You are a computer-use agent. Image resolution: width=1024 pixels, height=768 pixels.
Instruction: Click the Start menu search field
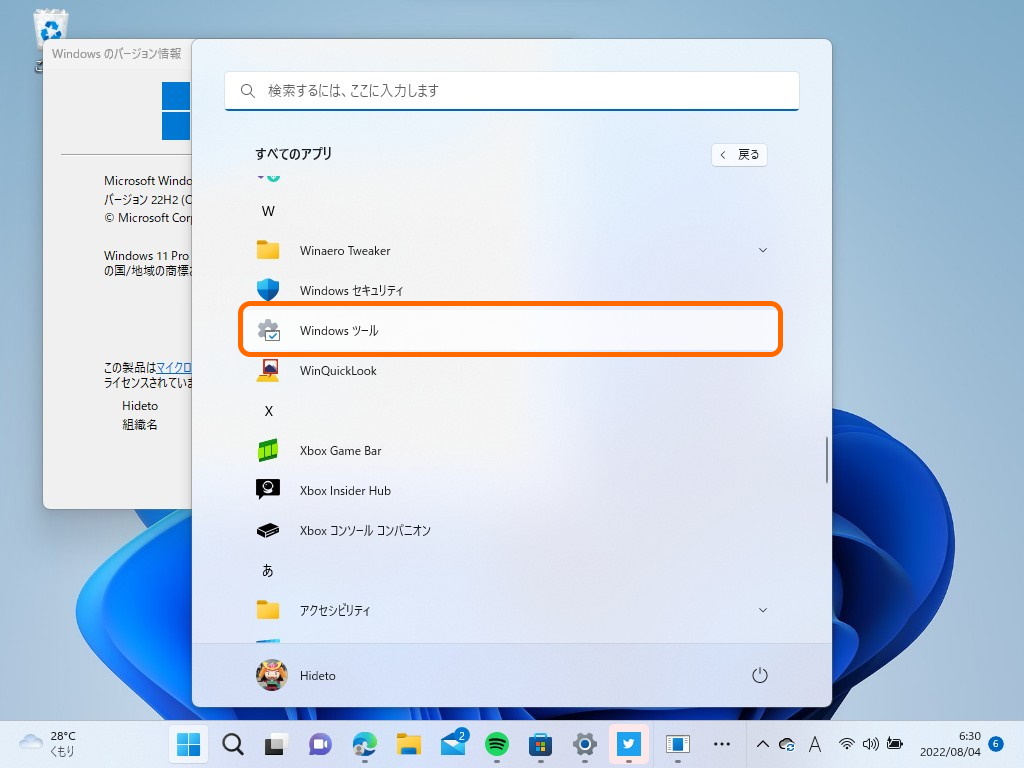(511, 90)
